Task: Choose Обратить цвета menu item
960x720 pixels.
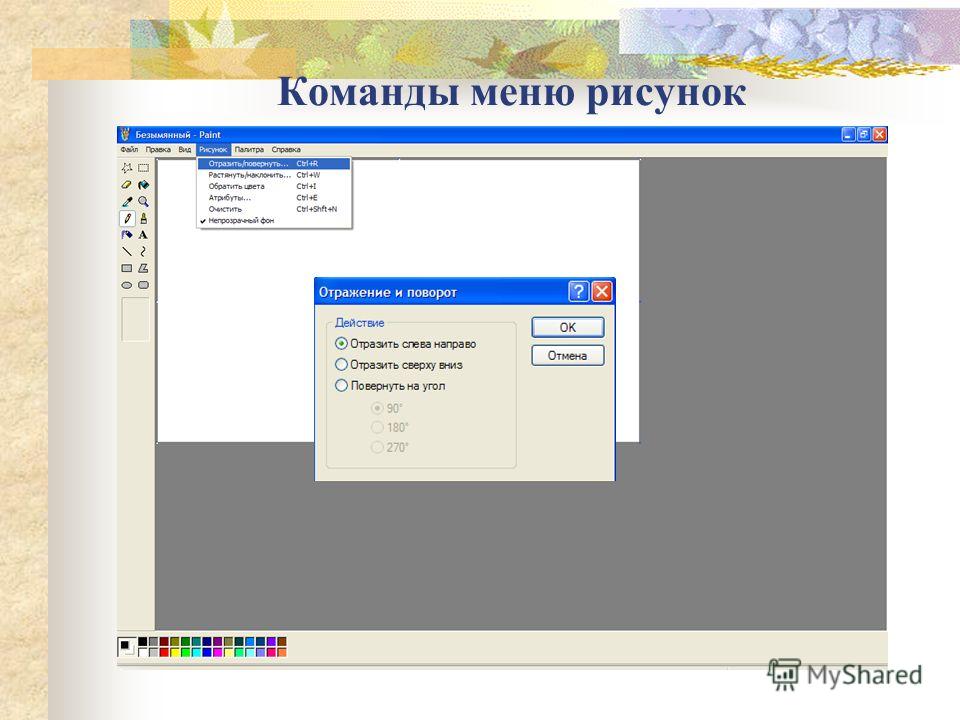Action: click(274, 186)
